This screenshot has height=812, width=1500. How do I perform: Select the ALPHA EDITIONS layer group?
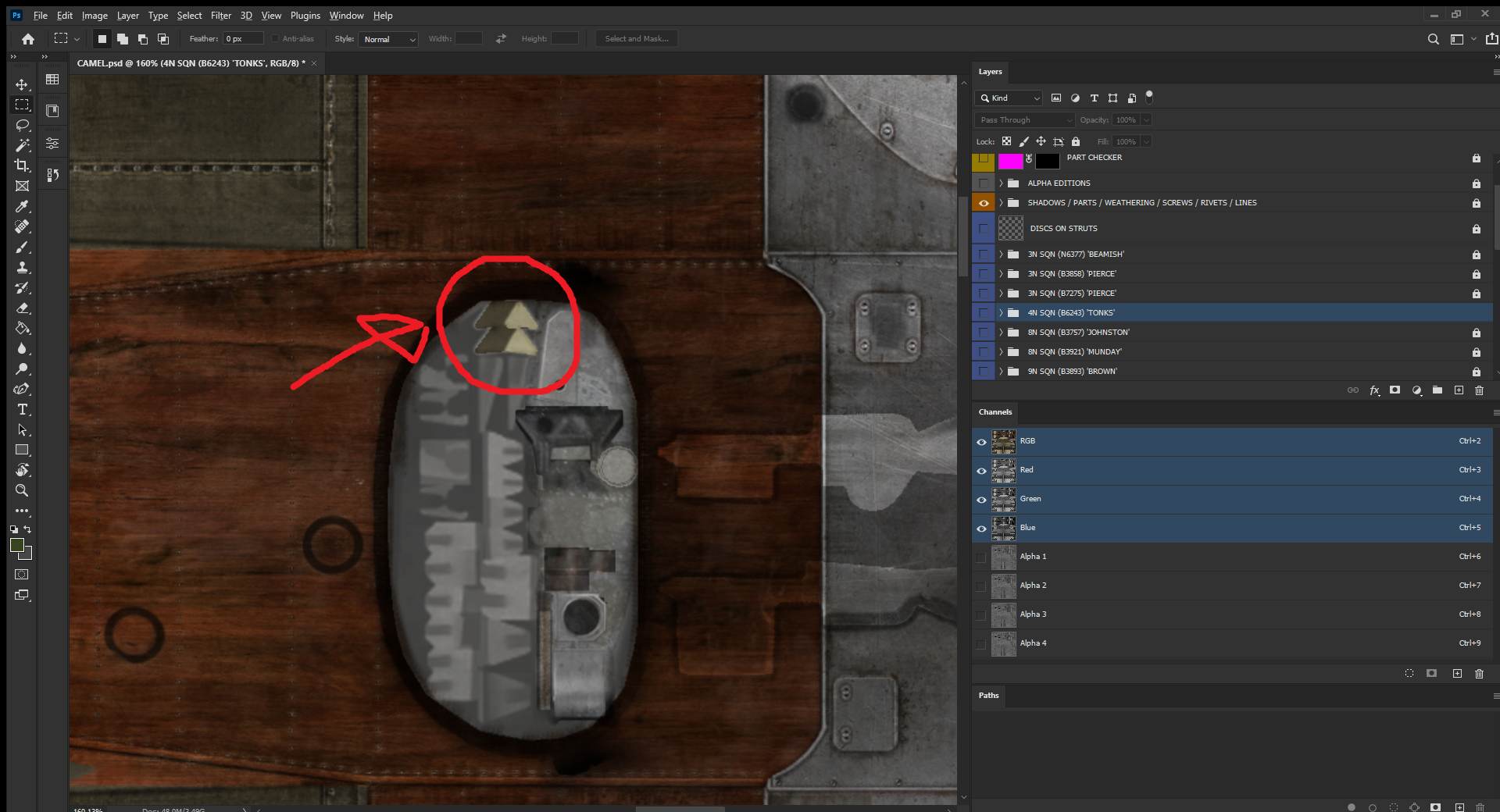1059,183
